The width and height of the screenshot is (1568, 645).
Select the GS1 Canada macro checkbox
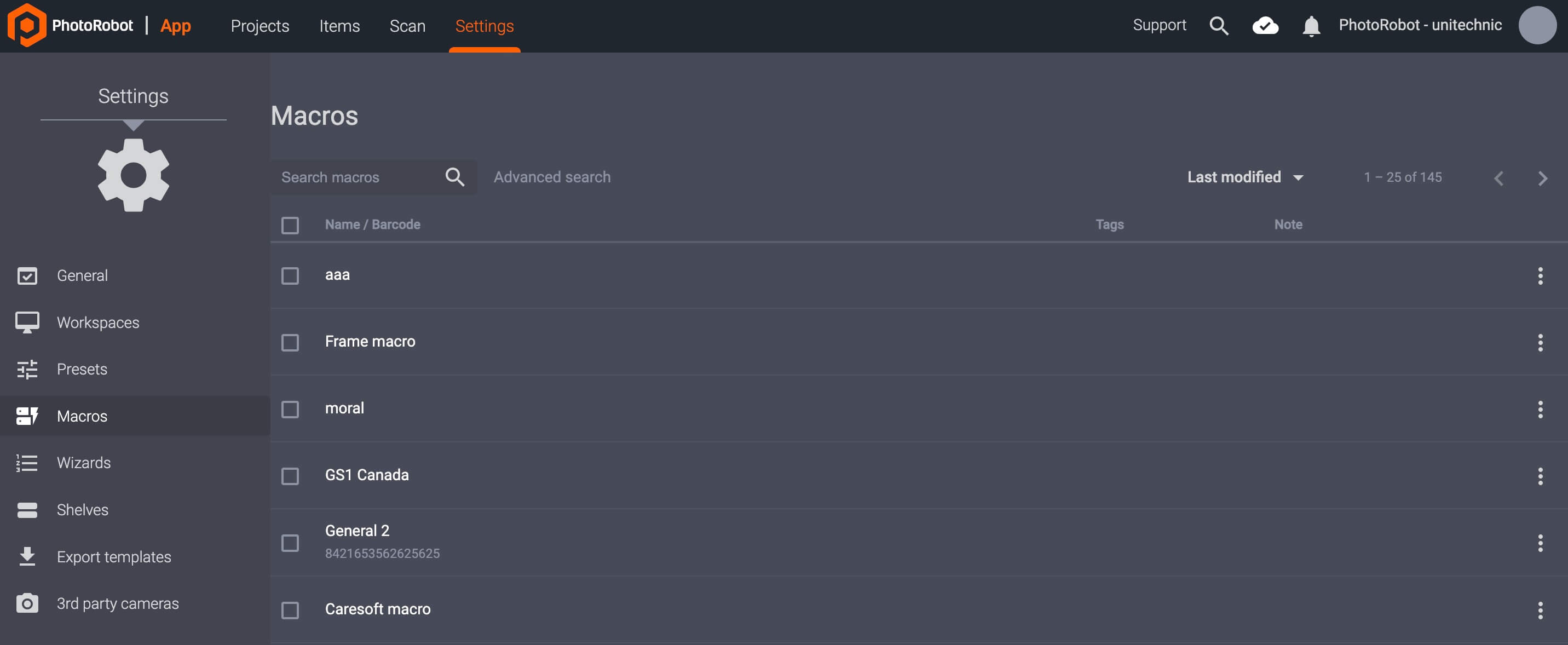coord(290,476)
